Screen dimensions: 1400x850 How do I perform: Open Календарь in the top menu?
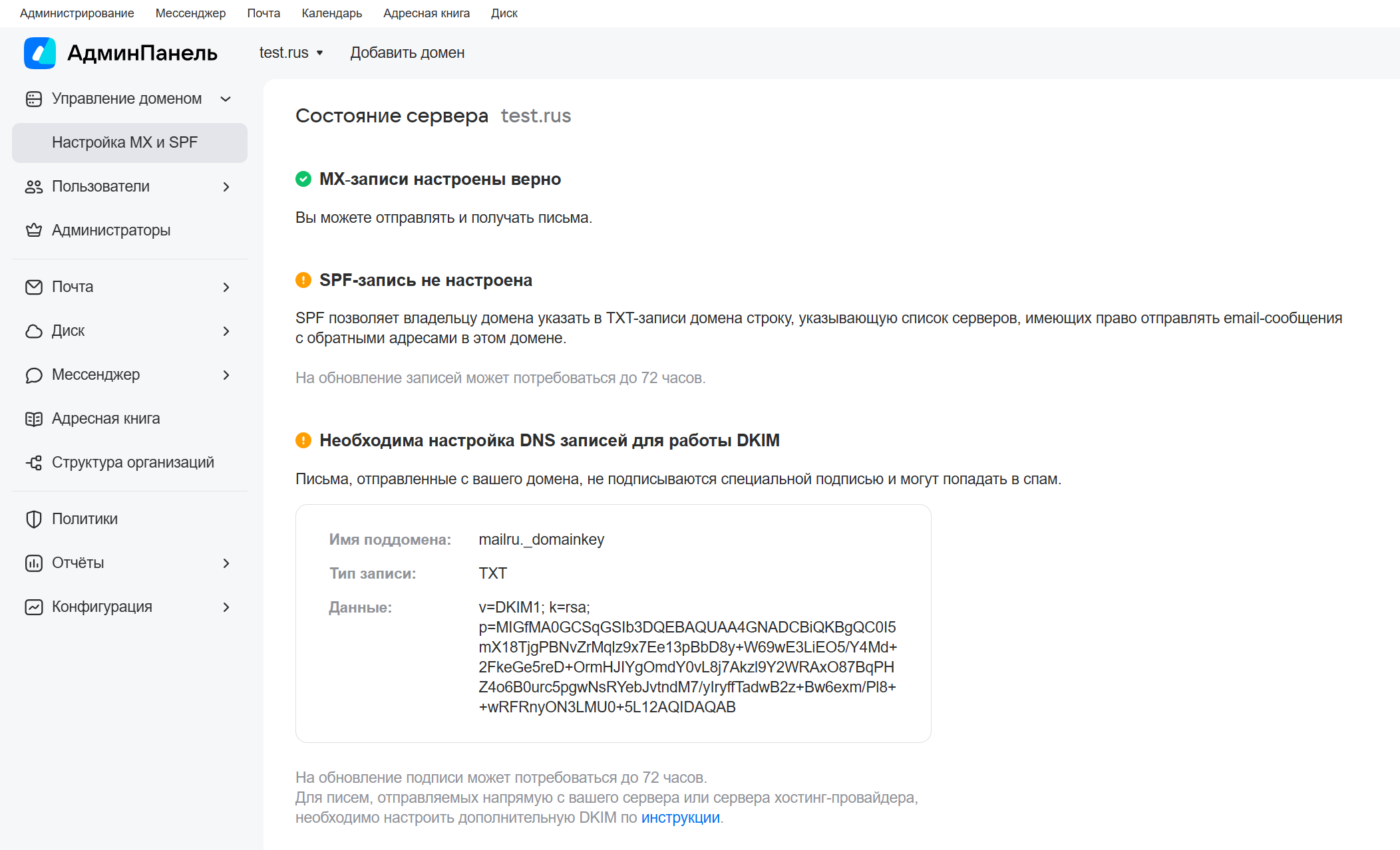point(331,13)
